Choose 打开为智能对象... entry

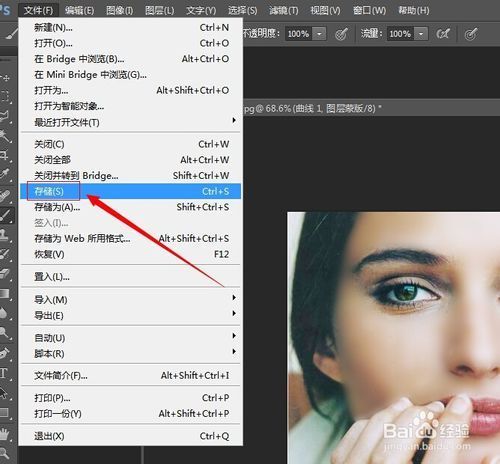point(131,106)
